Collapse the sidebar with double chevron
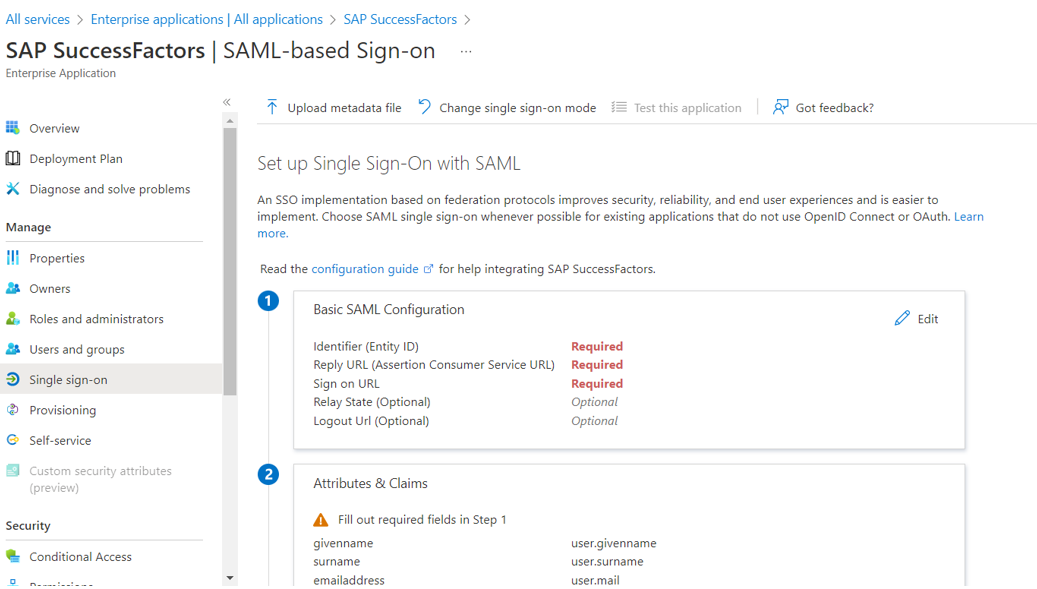 coord(227,102)
